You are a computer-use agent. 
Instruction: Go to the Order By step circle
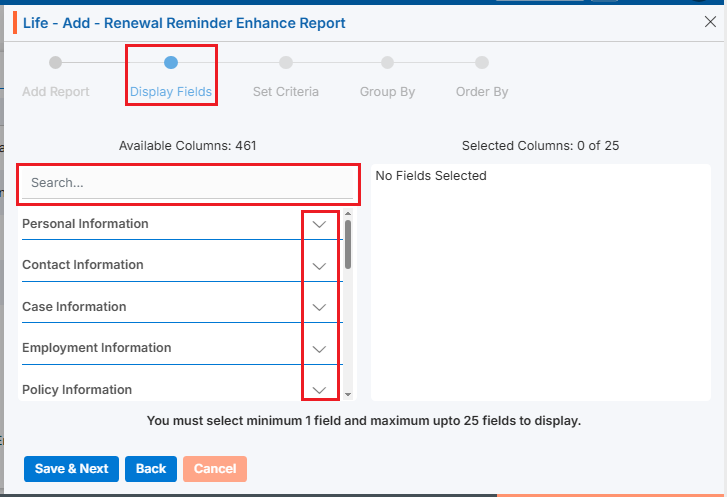(x=482, y=62)
